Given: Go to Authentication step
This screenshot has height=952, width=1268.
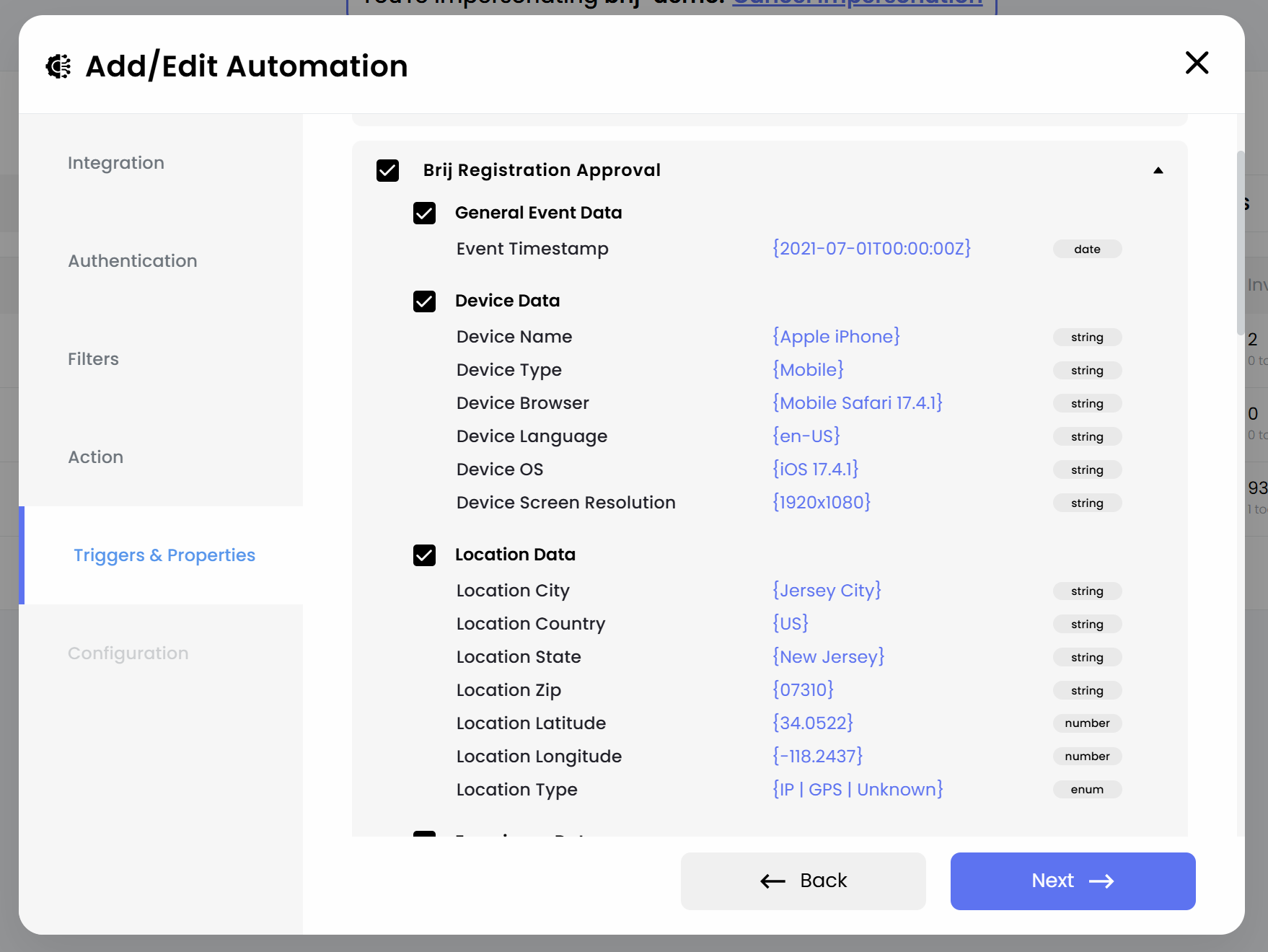Looking at the screenshot, I should point(133,261).
